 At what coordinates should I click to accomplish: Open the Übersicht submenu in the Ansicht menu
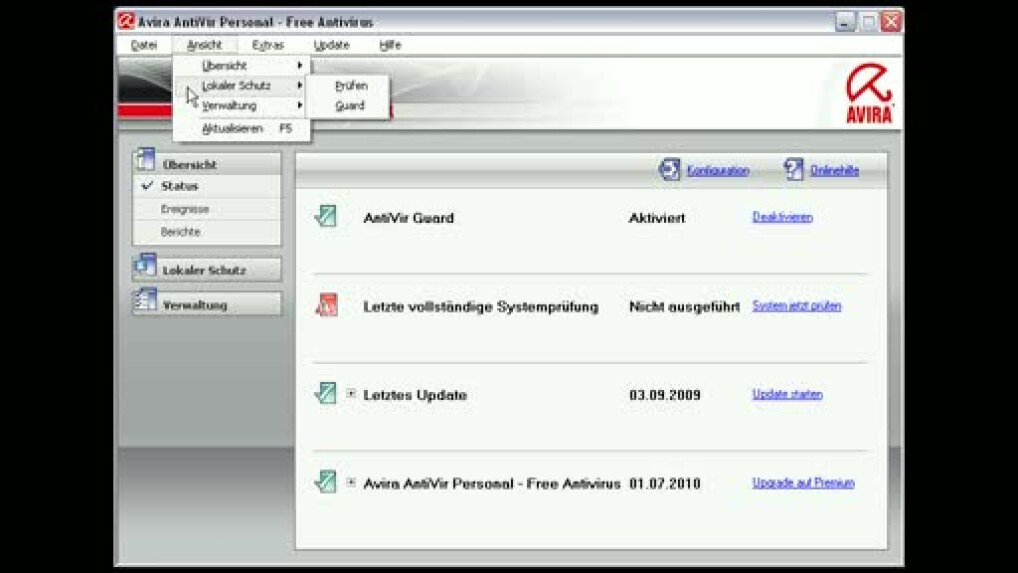[x=241, y=65]
